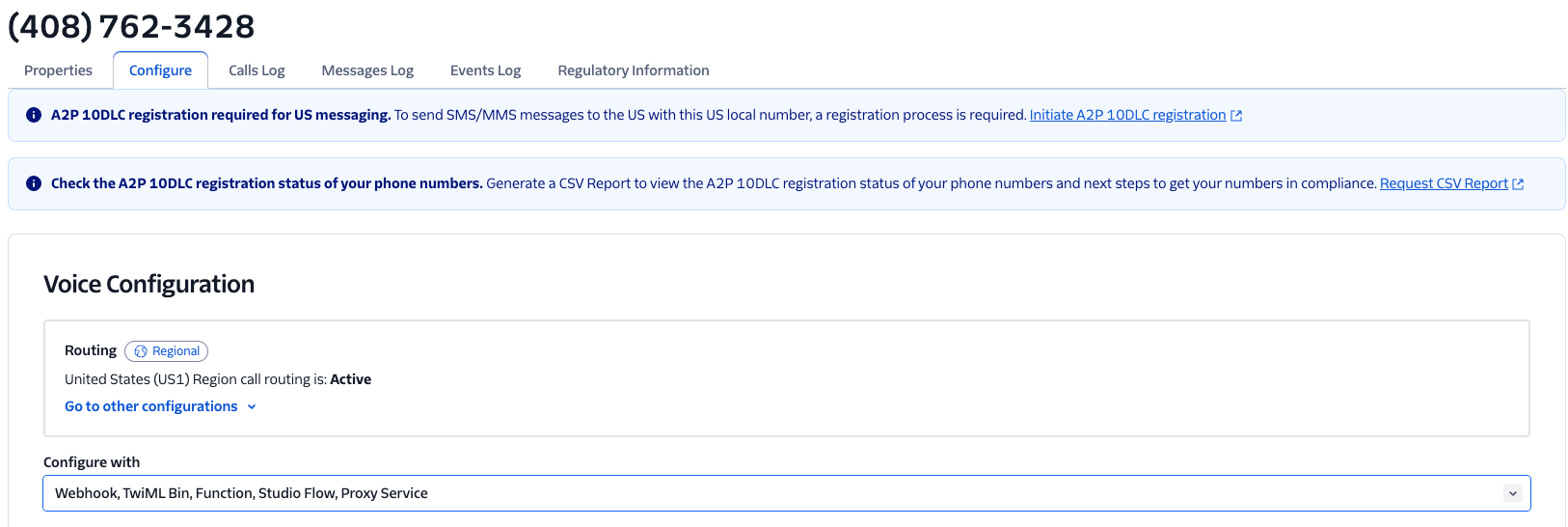Go to the Messages Log tab
The height and width of the screenshot is (527, 1568).
[367, 70]
